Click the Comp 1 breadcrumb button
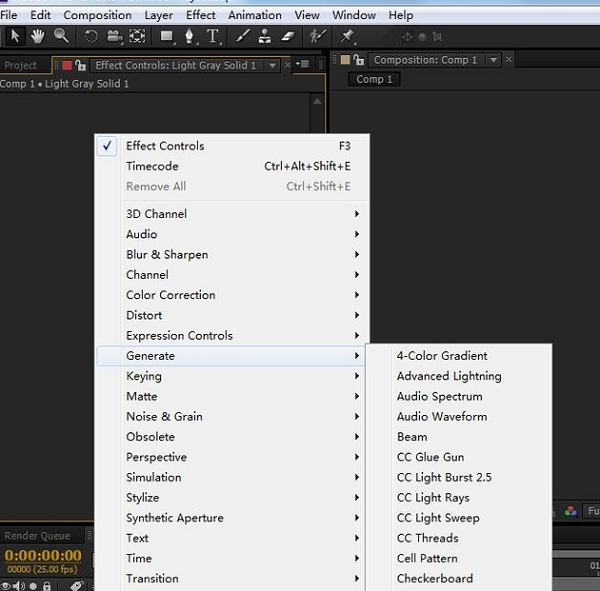Image resolution: width=600 pixels, height=591 pixels. pos(375,79)
